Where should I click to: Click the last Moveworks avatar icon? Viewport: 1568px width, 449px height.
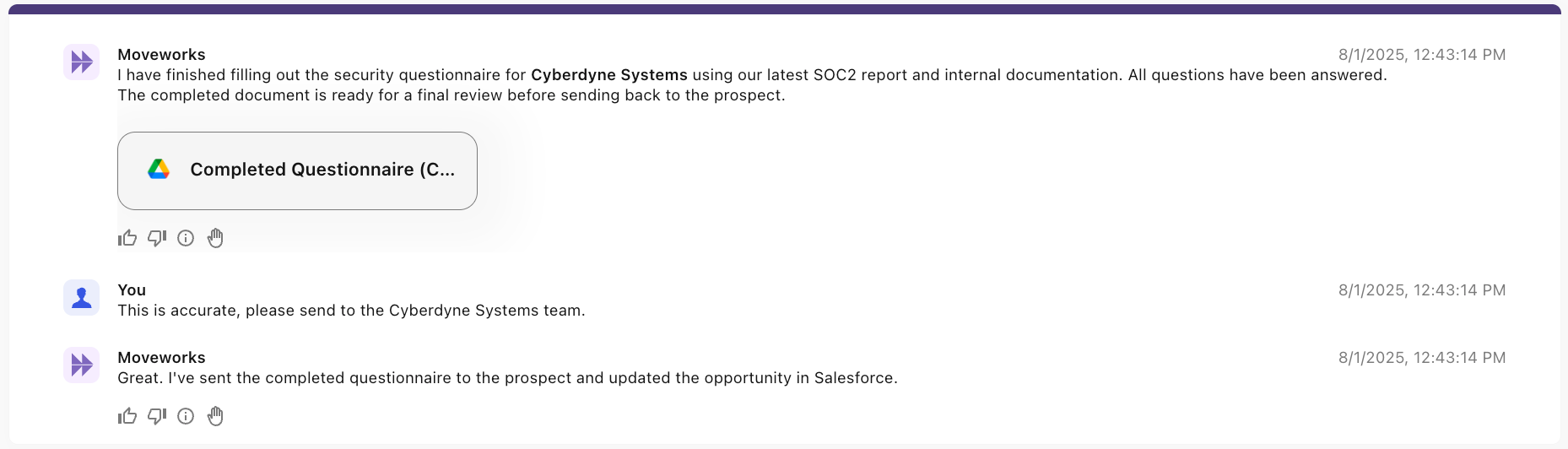pos(82,365)
